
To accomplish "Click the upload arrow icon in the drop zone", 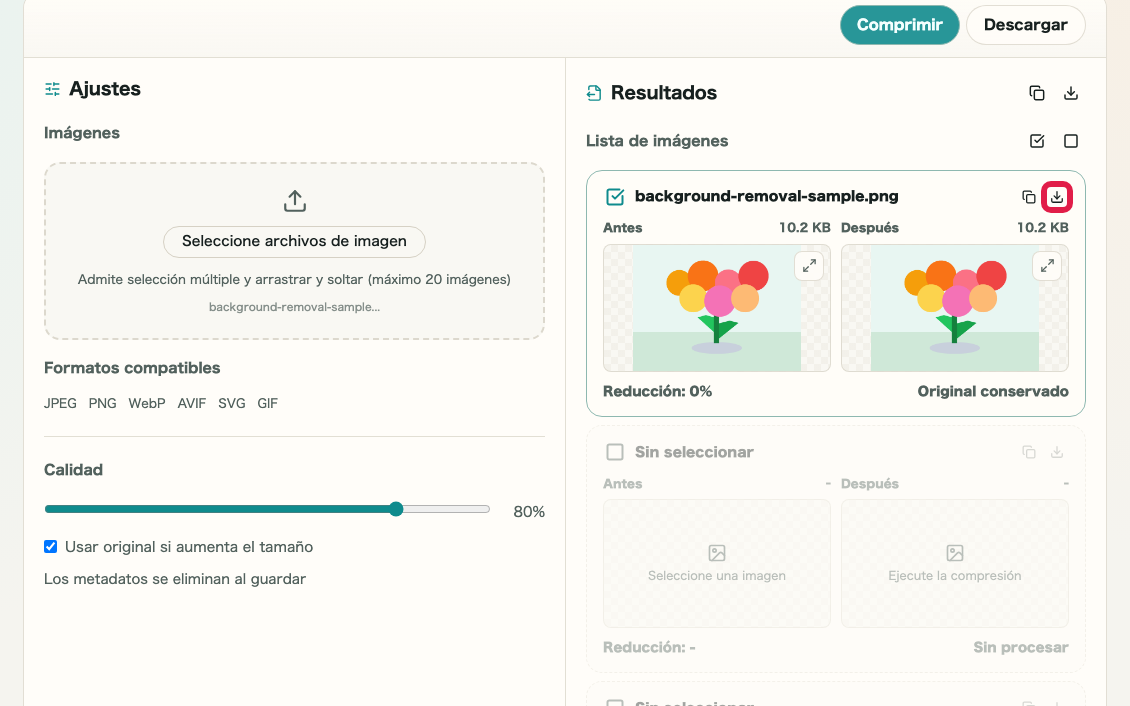I will point(295,201).
